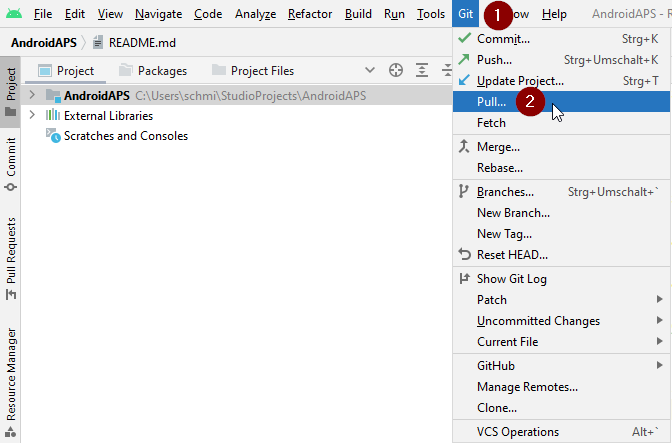Select Show Git Log entry

pyautogui.click(x=561, y=279)
